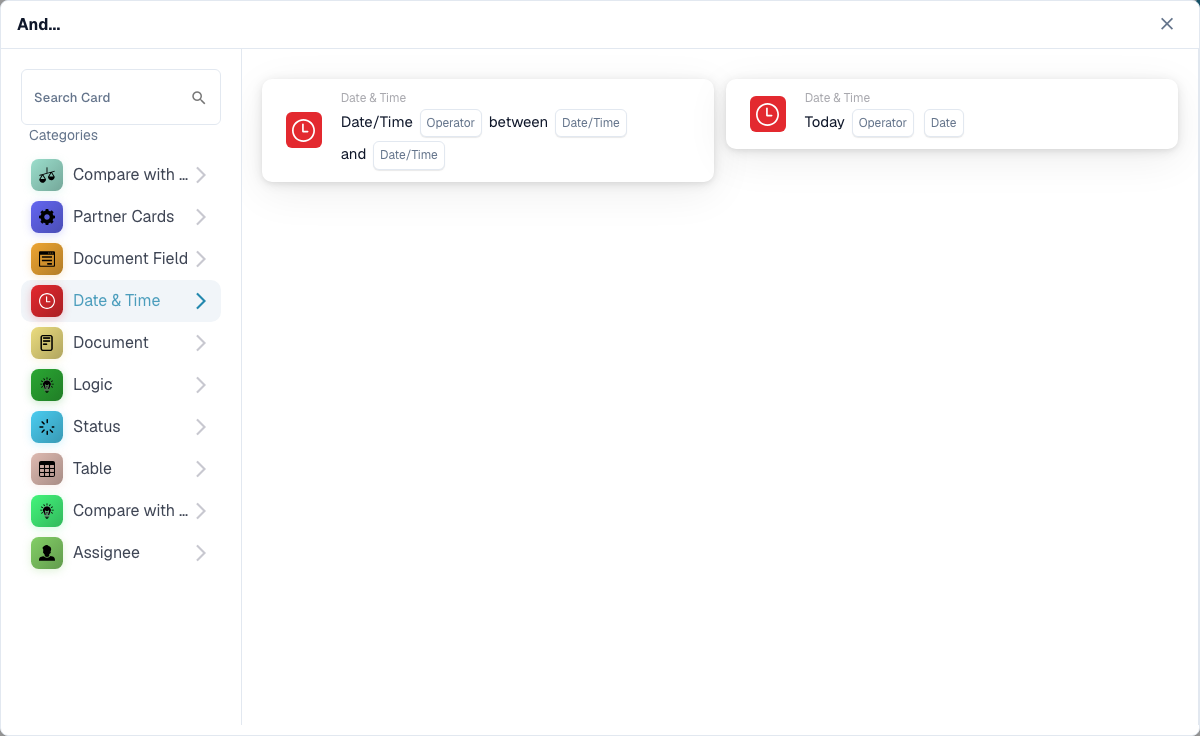Click the 'Date/Time' label starting first card
The image size is (1200, 736).
click(377, 122)
